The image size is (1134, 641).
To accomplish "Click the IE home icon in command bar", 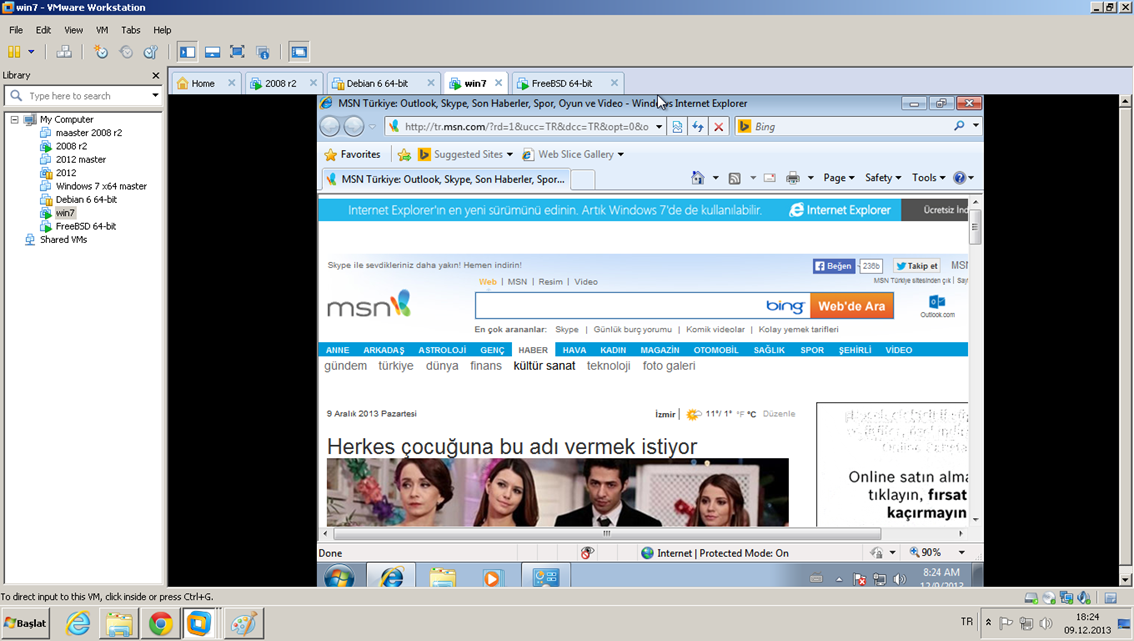I will pos(697,178).
